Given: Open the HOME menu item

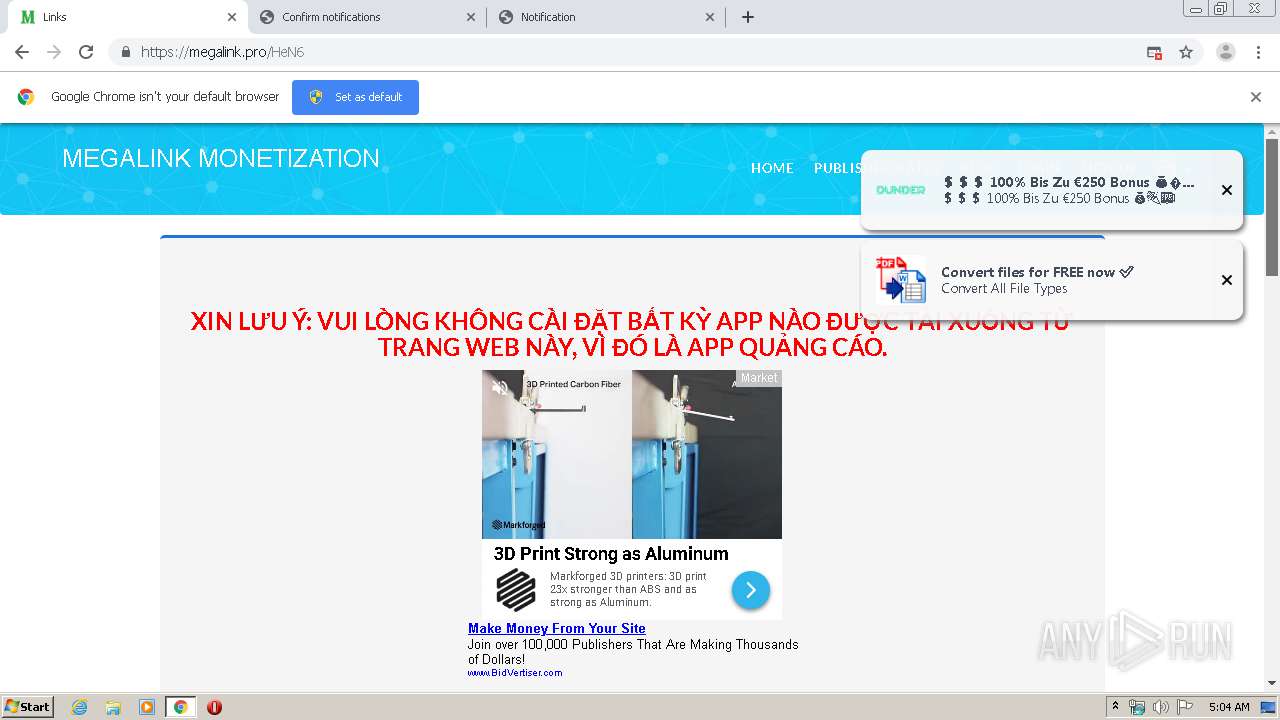Looking at the screenshot, I should coord(772,168).
